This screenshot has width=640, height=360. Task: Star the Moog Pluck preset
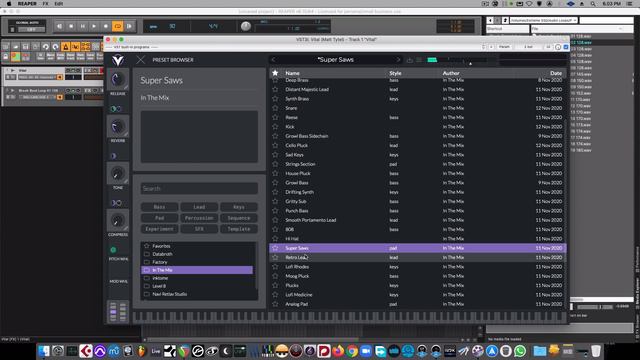tap(275, 276)
